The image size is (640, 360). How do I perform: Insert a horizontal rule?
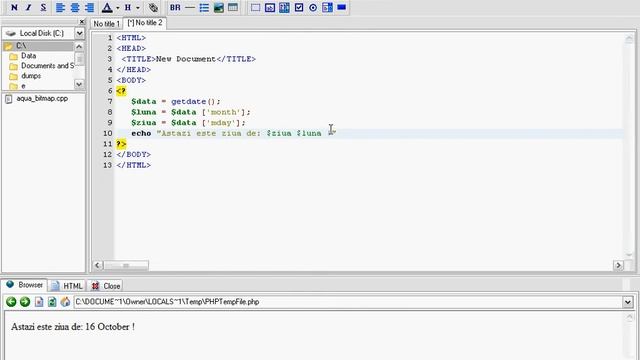point(190,7)
